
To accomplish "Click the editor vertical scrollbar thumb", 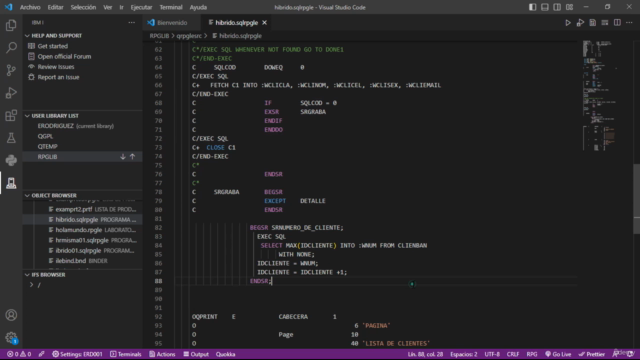I will point(636,199).
